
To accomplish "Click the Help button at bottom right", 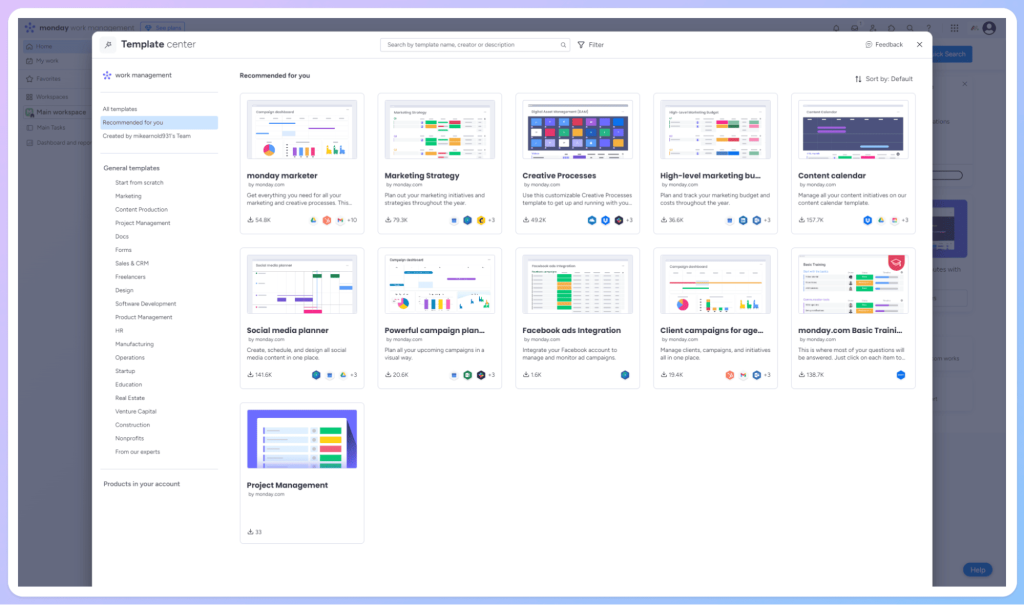I will pyautogui.click(x=978, y=570).
